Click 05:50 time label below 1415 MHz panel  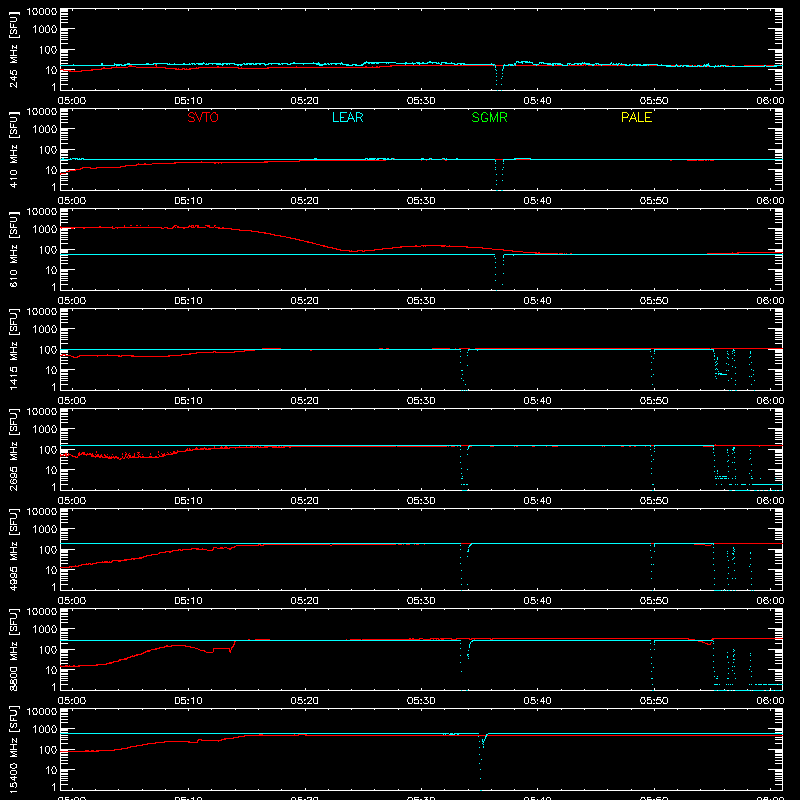click(x=654, y=401)
